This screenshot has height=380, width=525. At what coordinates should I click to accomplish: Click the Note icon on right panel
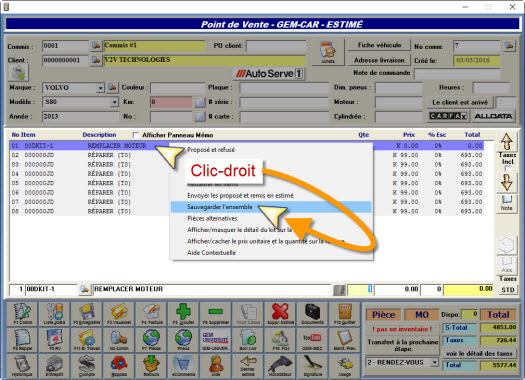(507, 203)
